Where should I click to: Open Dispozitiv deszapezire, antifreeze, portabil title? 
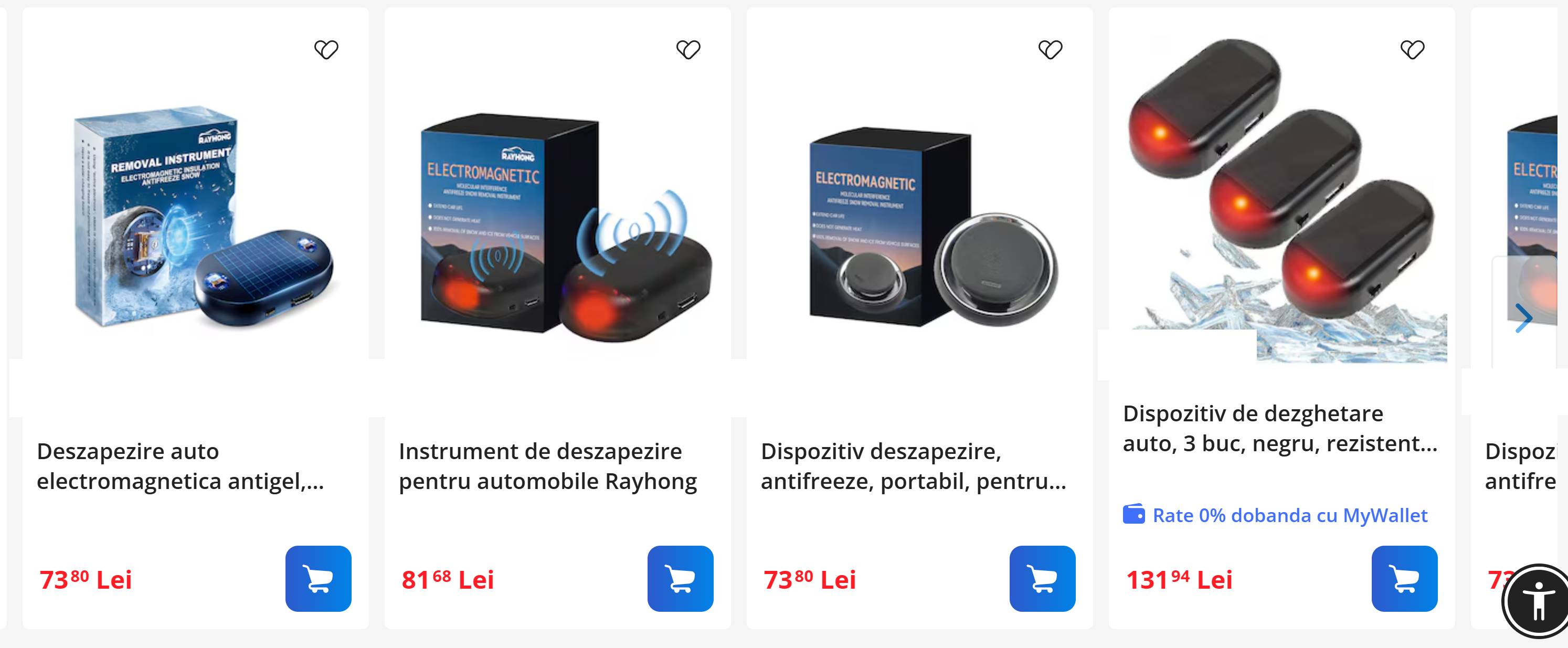point(914,466)
